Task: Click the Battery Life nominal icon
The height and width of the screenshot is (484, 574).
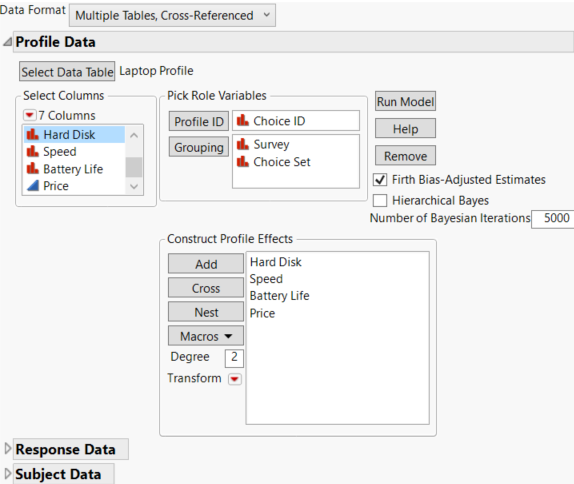Action: point(33,168)
